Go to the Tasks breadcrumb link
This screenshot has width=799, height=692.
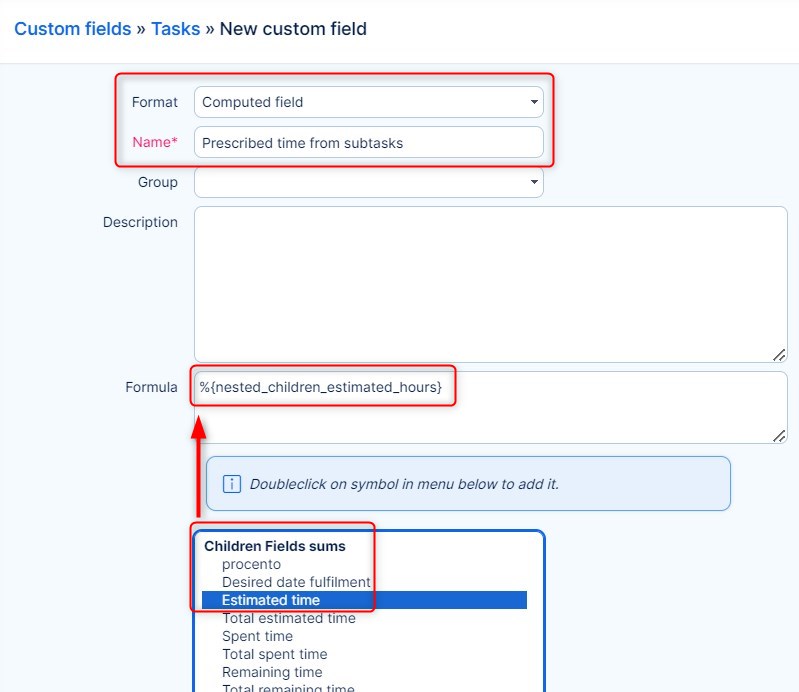175,29
